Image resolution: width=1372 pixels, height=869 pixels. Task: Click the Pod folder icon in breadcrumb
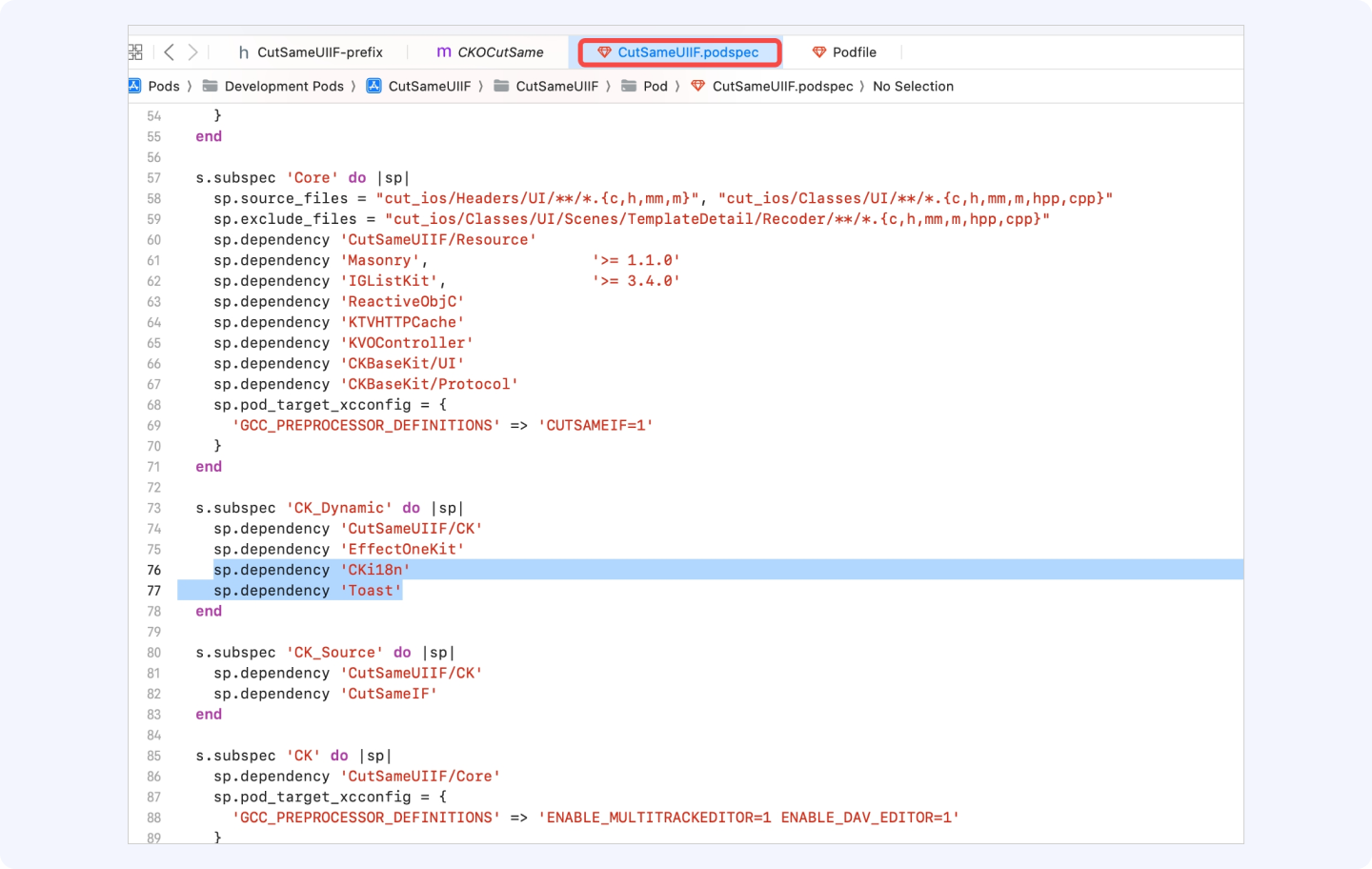[629, 86]
